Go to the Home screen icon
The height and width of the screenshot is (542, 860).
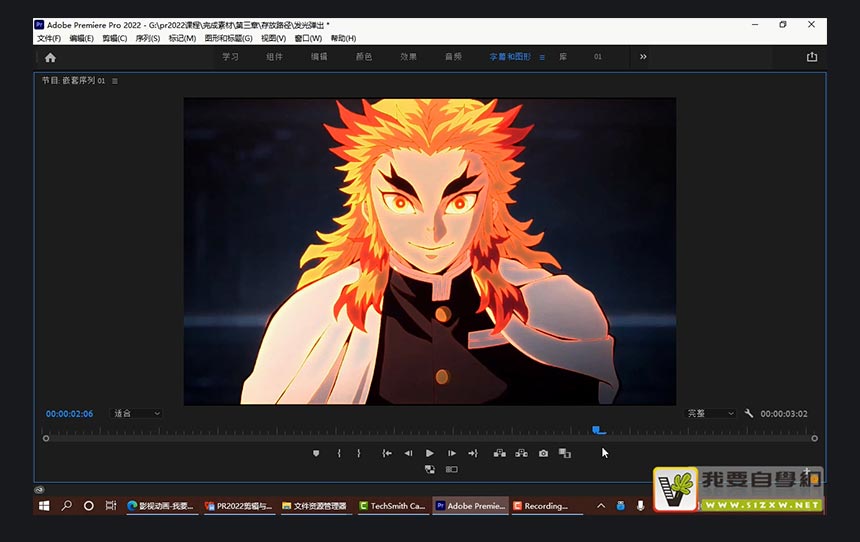click(50, 58)
